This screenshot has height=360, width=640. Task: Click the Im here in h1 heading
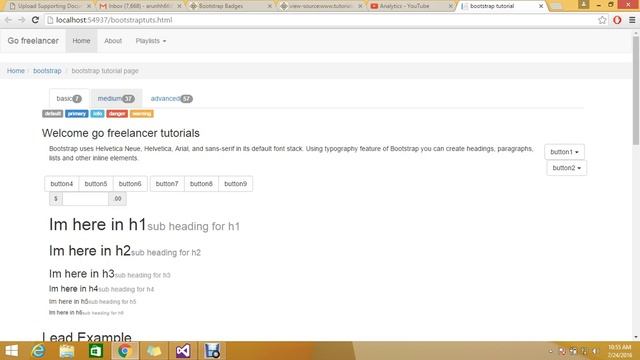(98, 224)
